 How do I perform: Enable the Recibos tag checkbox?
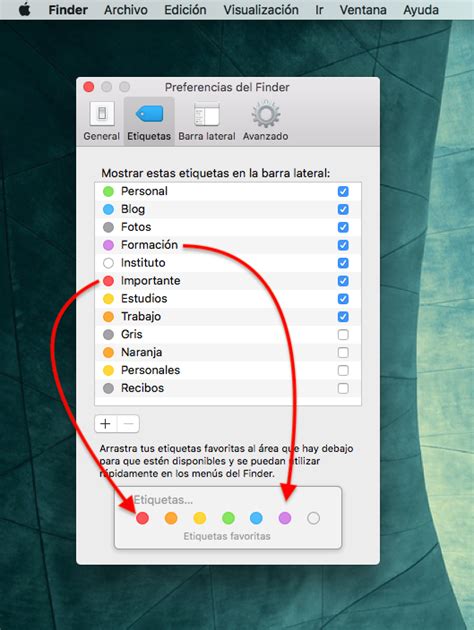point(343,388)
